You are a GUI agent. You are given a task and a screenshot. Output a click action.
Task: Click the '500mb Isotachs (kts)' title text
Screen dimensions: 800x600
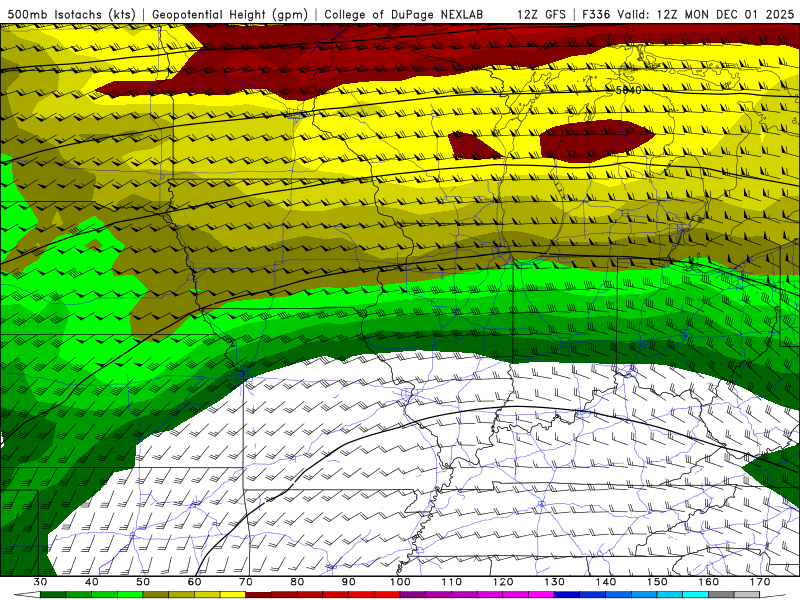[x=69, y=14]
